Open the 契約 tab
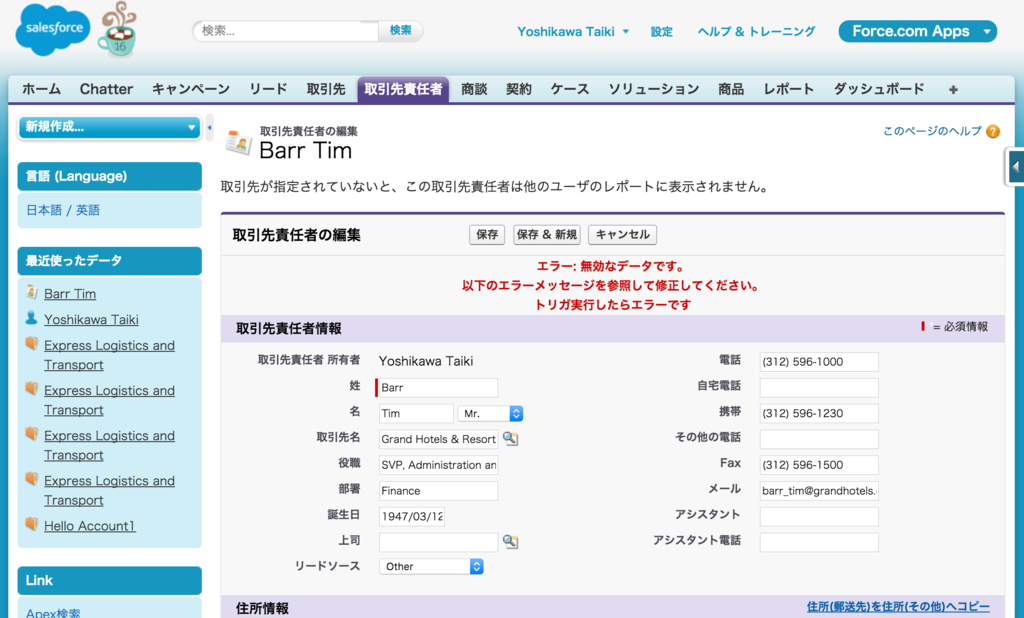Image resolution: width=1024 pixels, height=618 pixels. pos(519,89)
